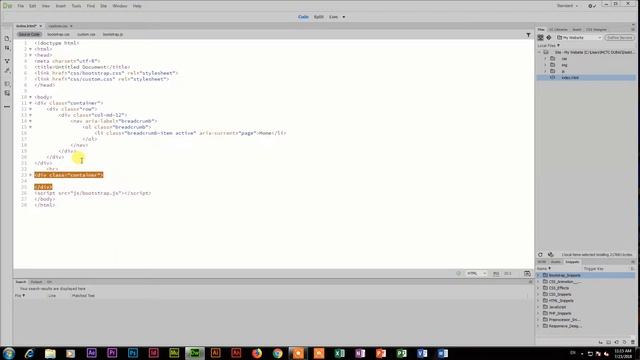640x360 pixels.
Task: Open the Standard workspace dropdown
Action: [567, 6]
